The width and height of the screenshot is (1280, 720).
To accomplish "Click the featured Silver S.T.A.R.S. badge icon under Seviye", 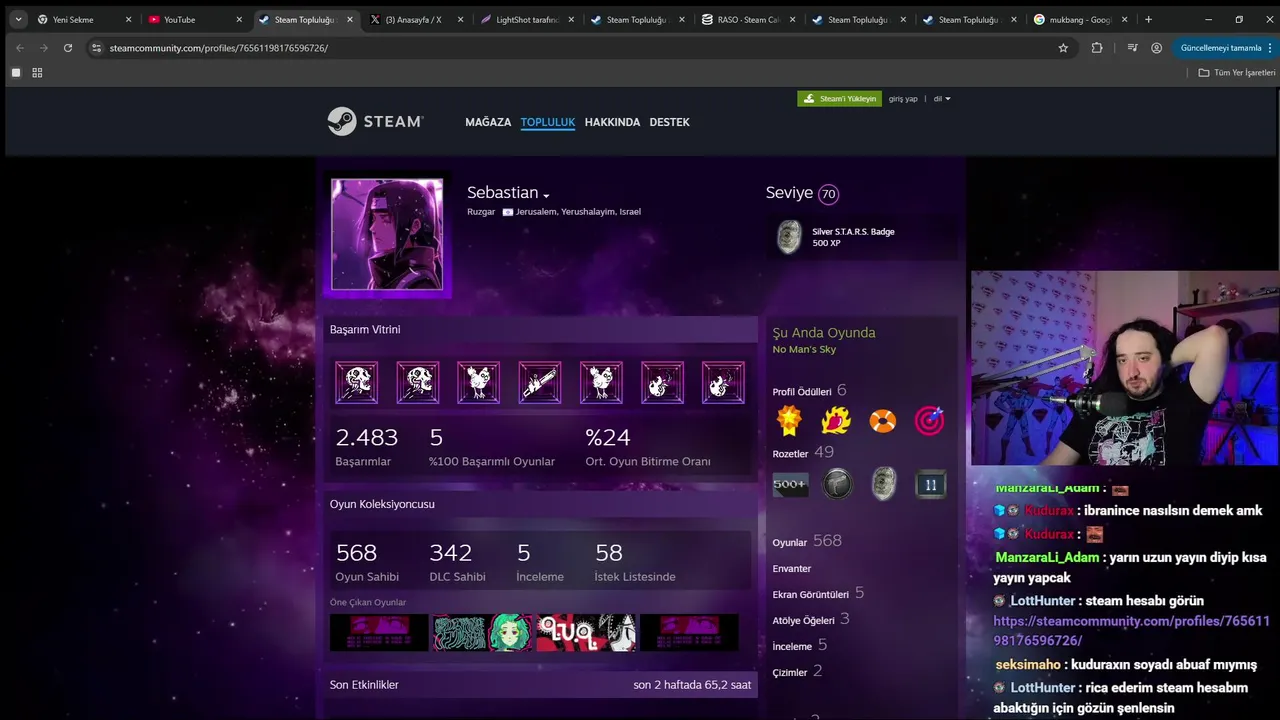I will (789, 237).
